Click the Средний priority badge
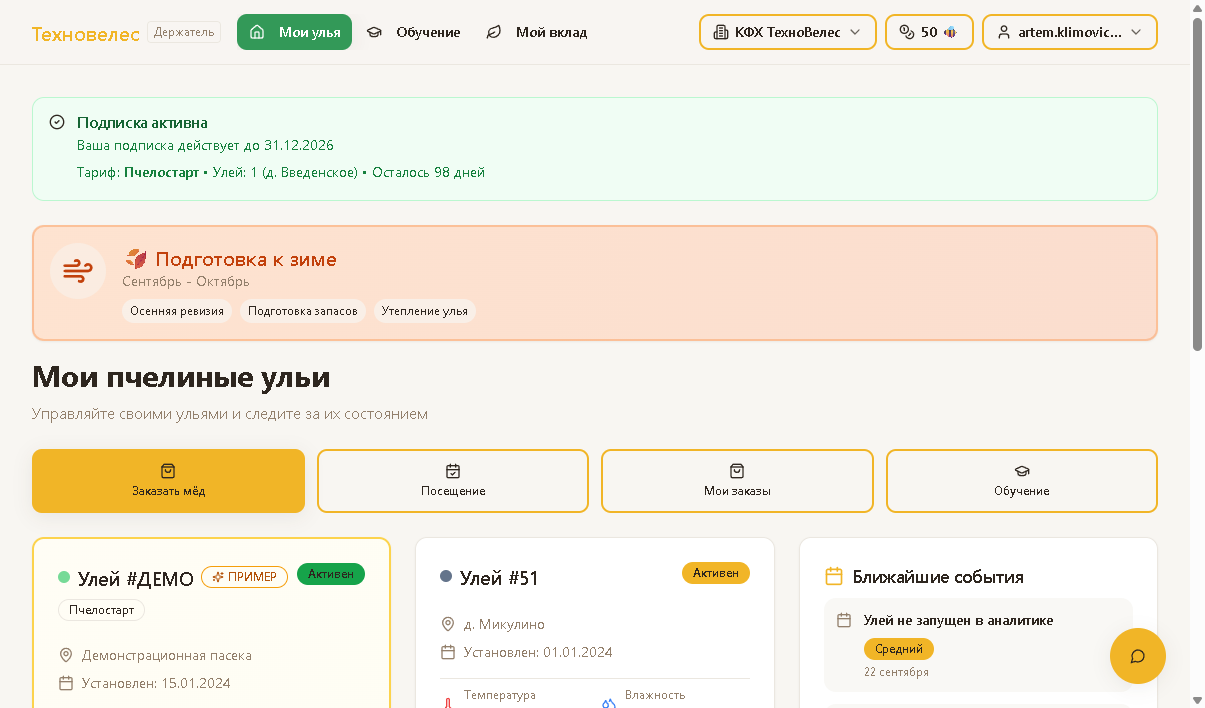The width and height of the screenshot is (1205, 708). pyautogui.click(x=899, y=649)
